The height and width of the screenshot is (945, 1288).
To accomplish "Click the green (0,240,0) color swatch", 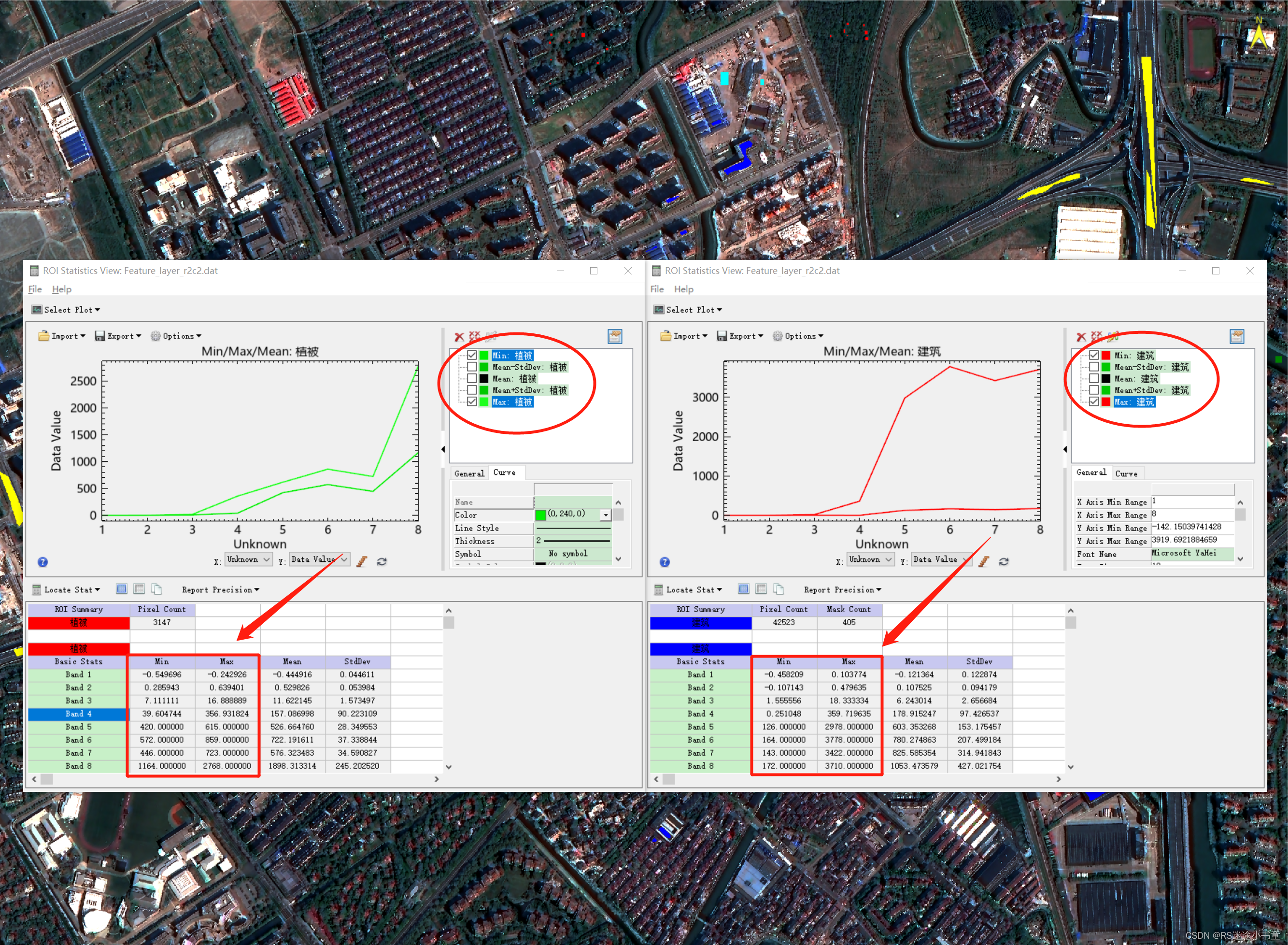I will [540, 515].
